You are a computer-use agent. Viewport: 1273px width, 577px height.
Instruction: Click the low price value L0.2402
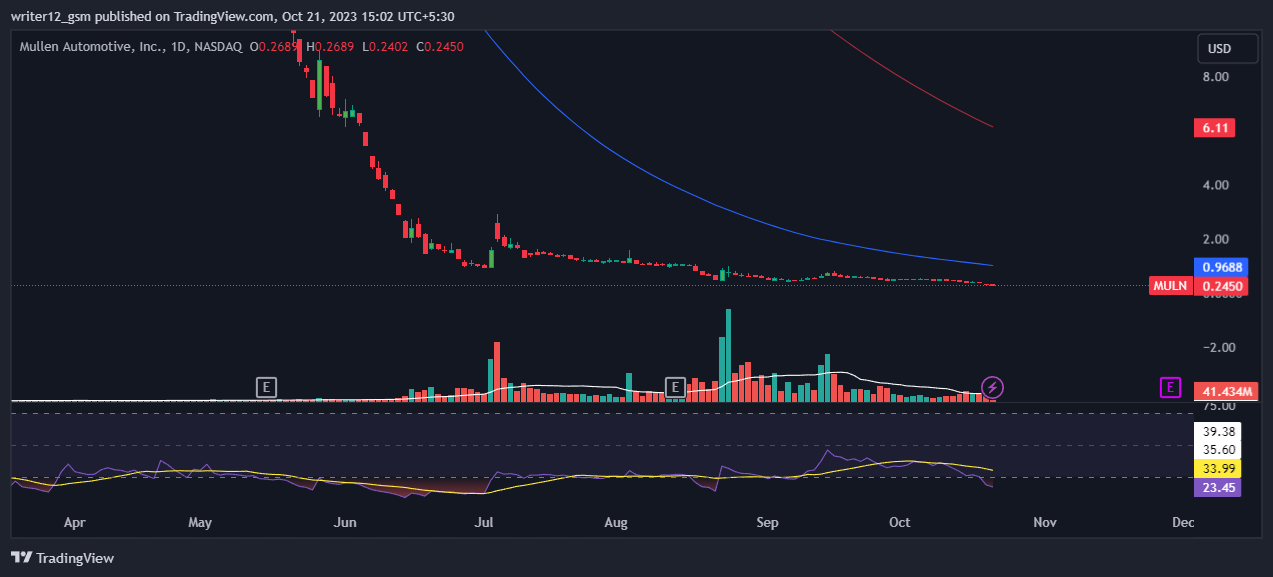[386, 46]
